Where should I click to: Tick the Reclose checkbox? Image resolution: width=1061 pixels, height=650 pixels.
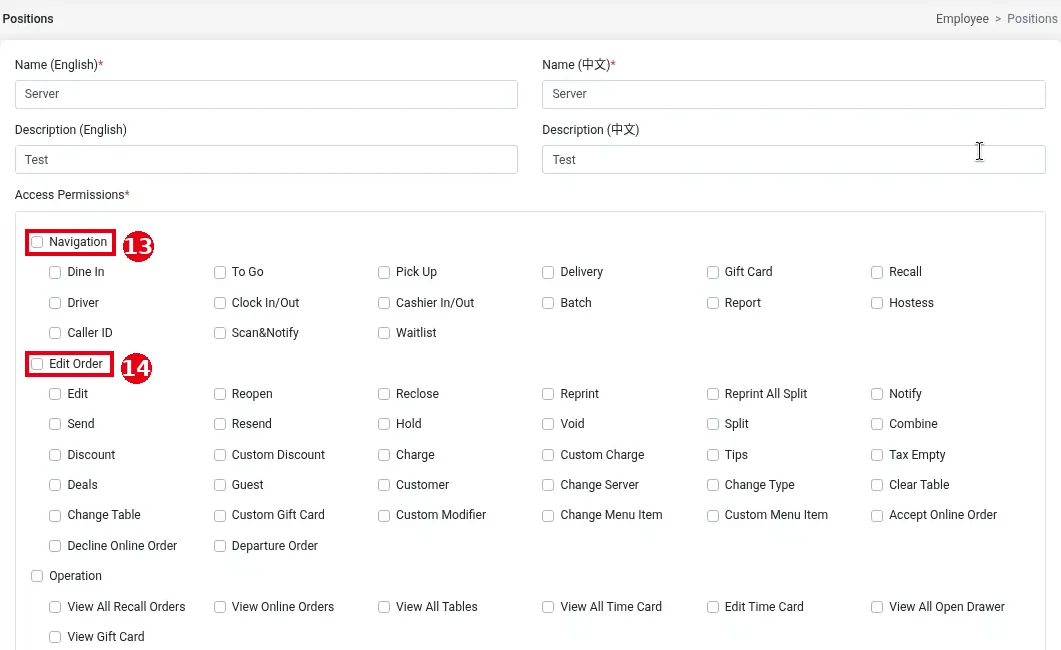(x=384, y=394)
